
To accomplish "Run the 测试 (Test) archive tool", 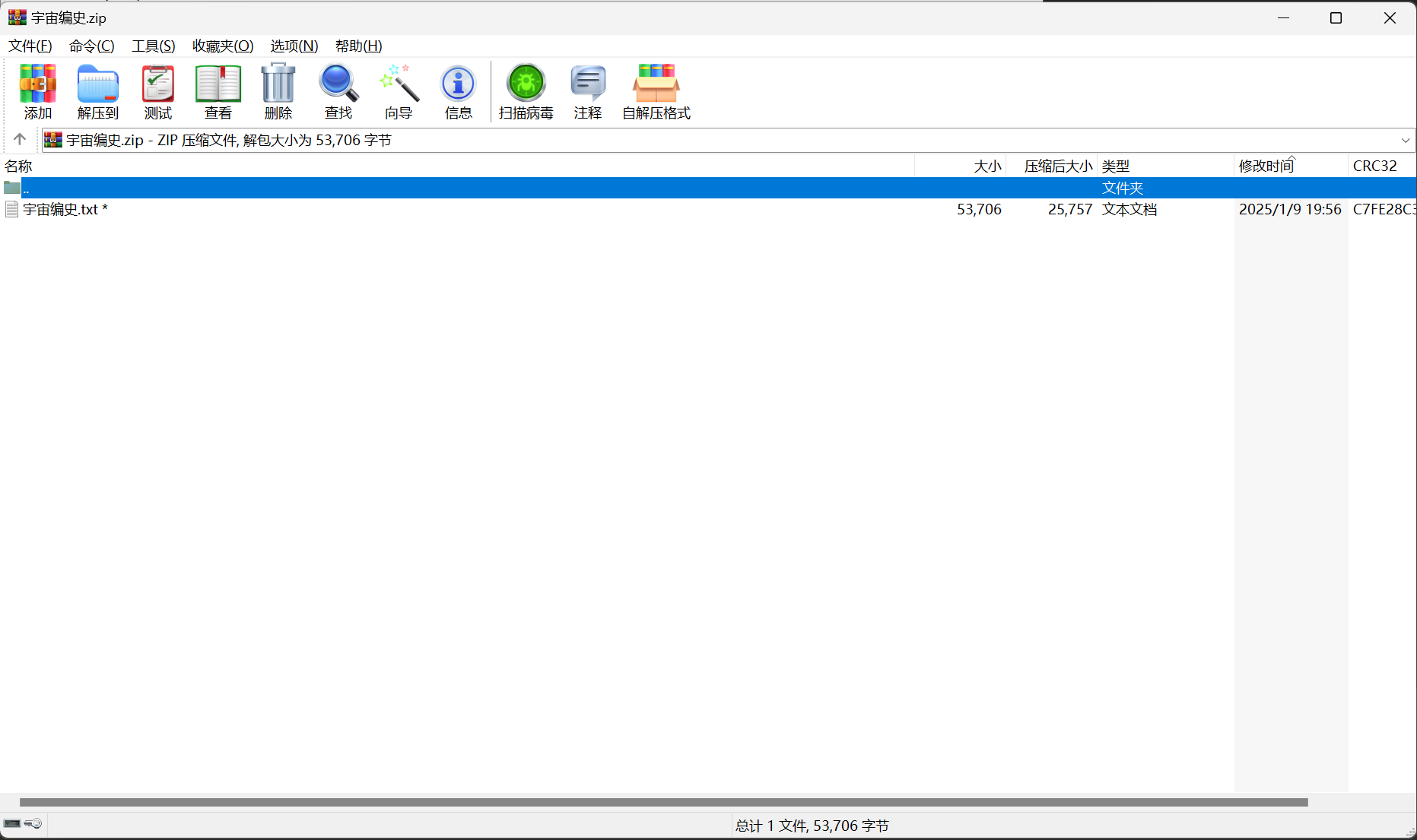I will coord(158,91).
